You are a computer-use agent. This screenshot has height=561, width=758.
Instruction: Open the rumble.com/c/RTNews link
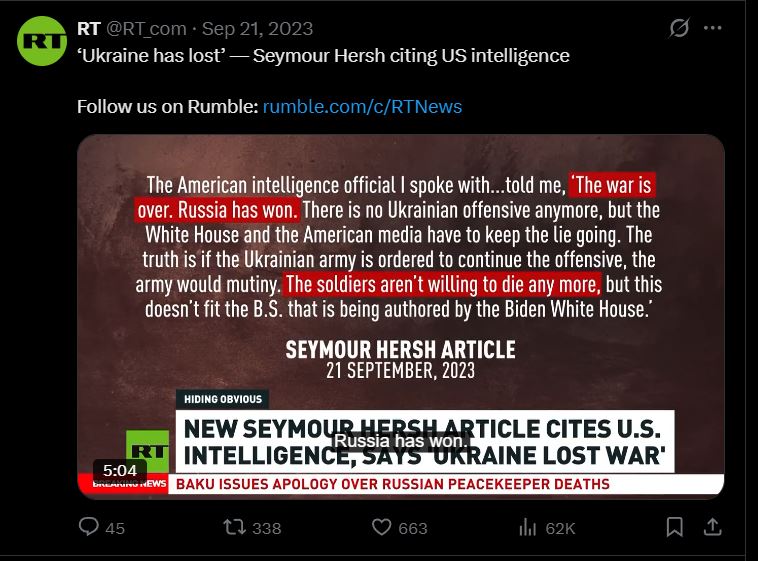point(362,106)
